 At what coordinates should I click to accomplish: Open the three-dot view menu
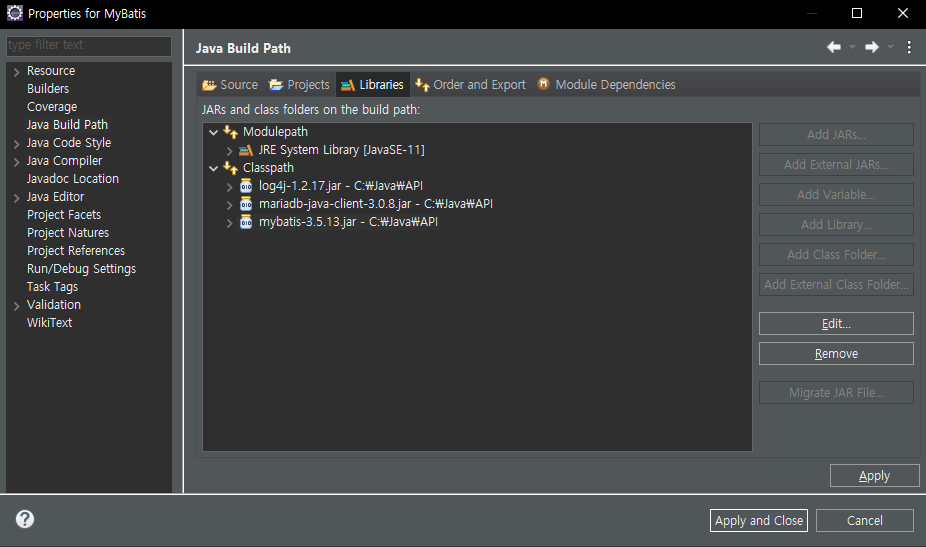tap(909, 47)
